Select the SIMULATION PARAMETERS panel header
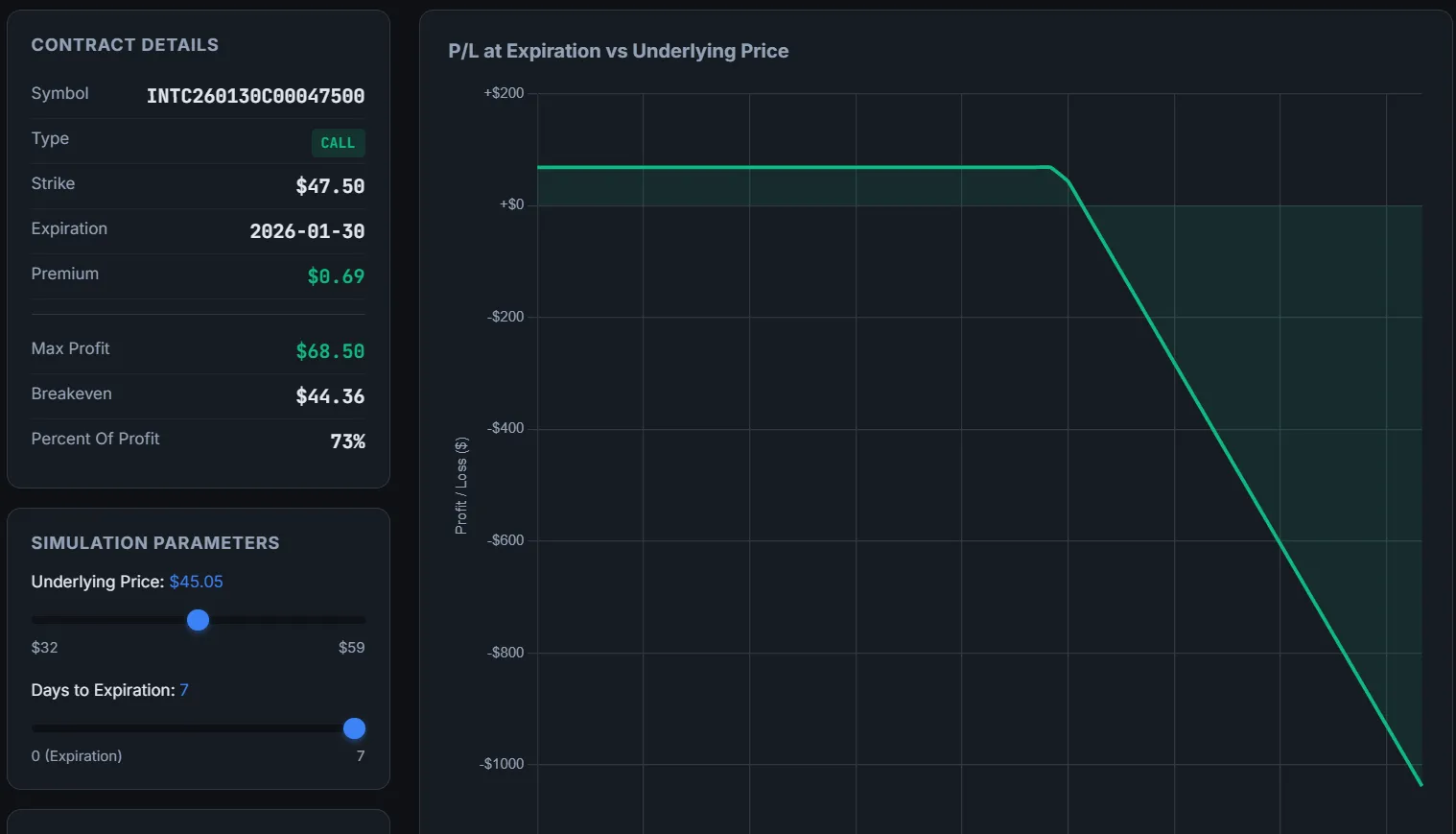The image size is (1456, 834). pos(155,542)
